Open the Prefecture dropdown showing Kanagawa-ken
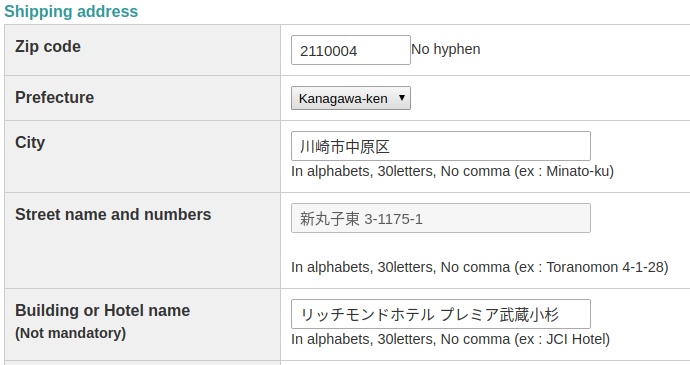The height and width of the screenshot is (365, 690). [x=351, y=98]
